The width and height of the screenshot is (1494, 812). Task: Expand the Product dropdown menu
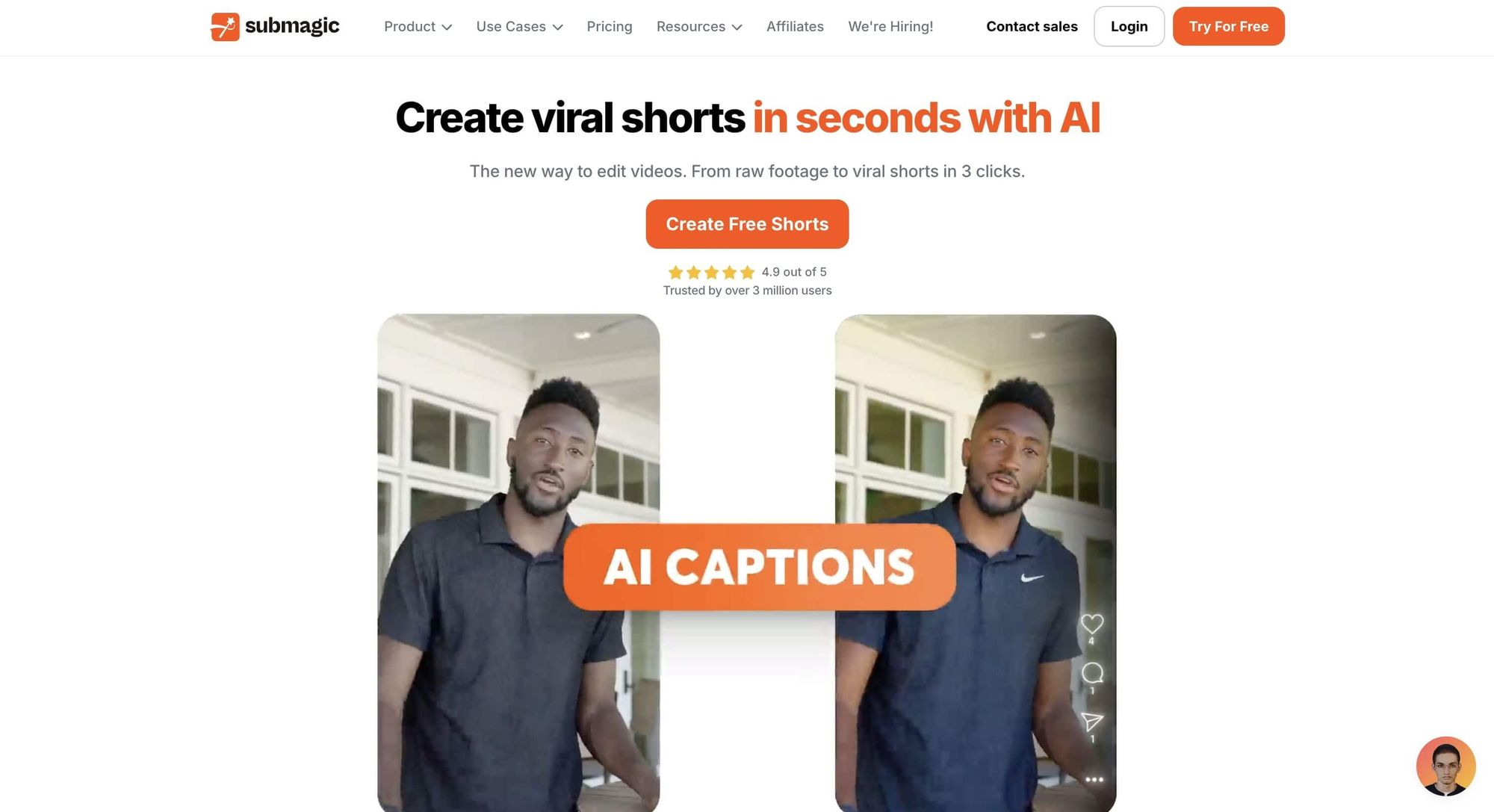(x=418, y=26)
